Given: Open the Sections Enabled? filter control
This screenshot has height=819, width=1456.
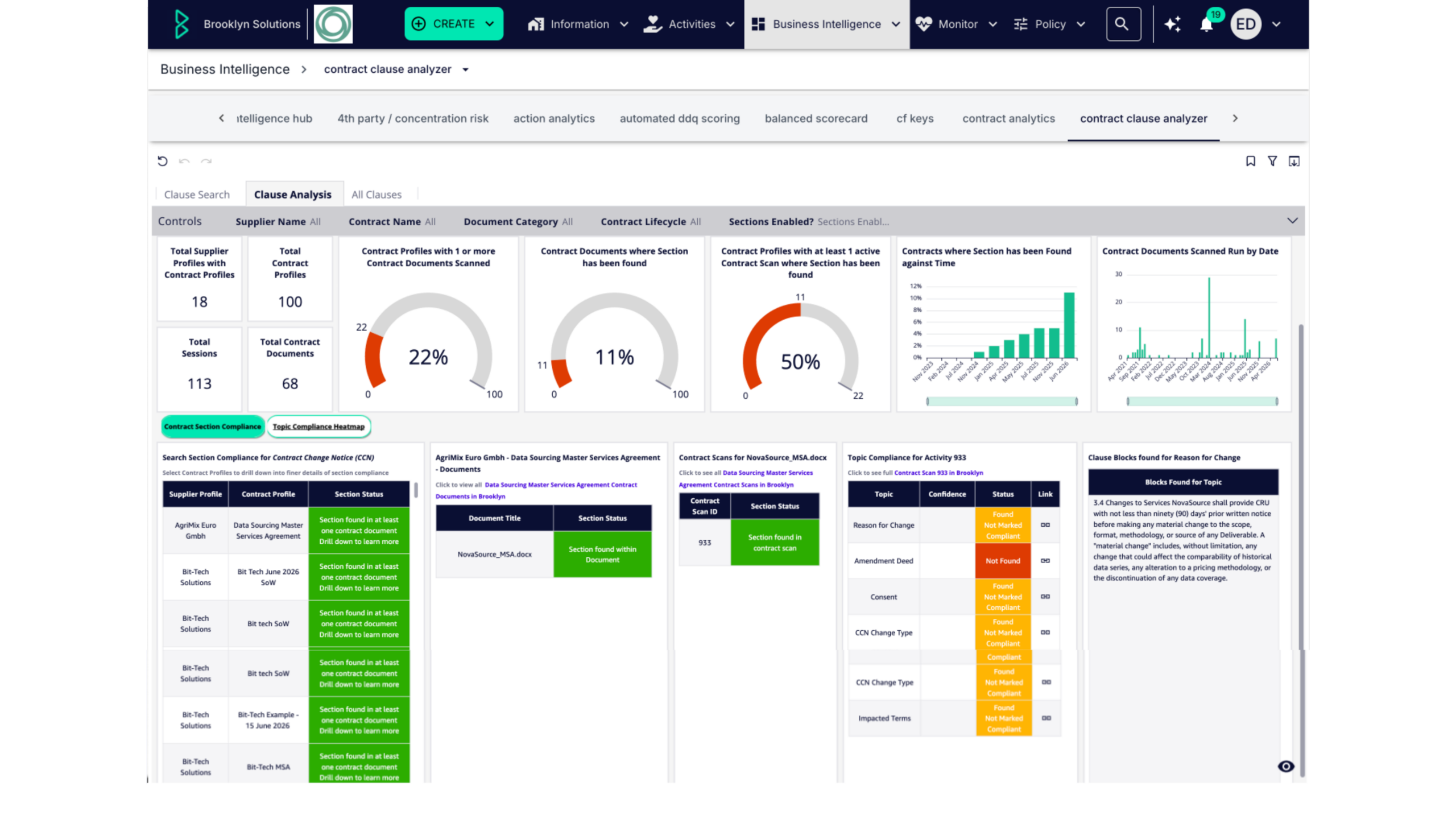Looking at the screenshot, I should click(x=808, y=222).
